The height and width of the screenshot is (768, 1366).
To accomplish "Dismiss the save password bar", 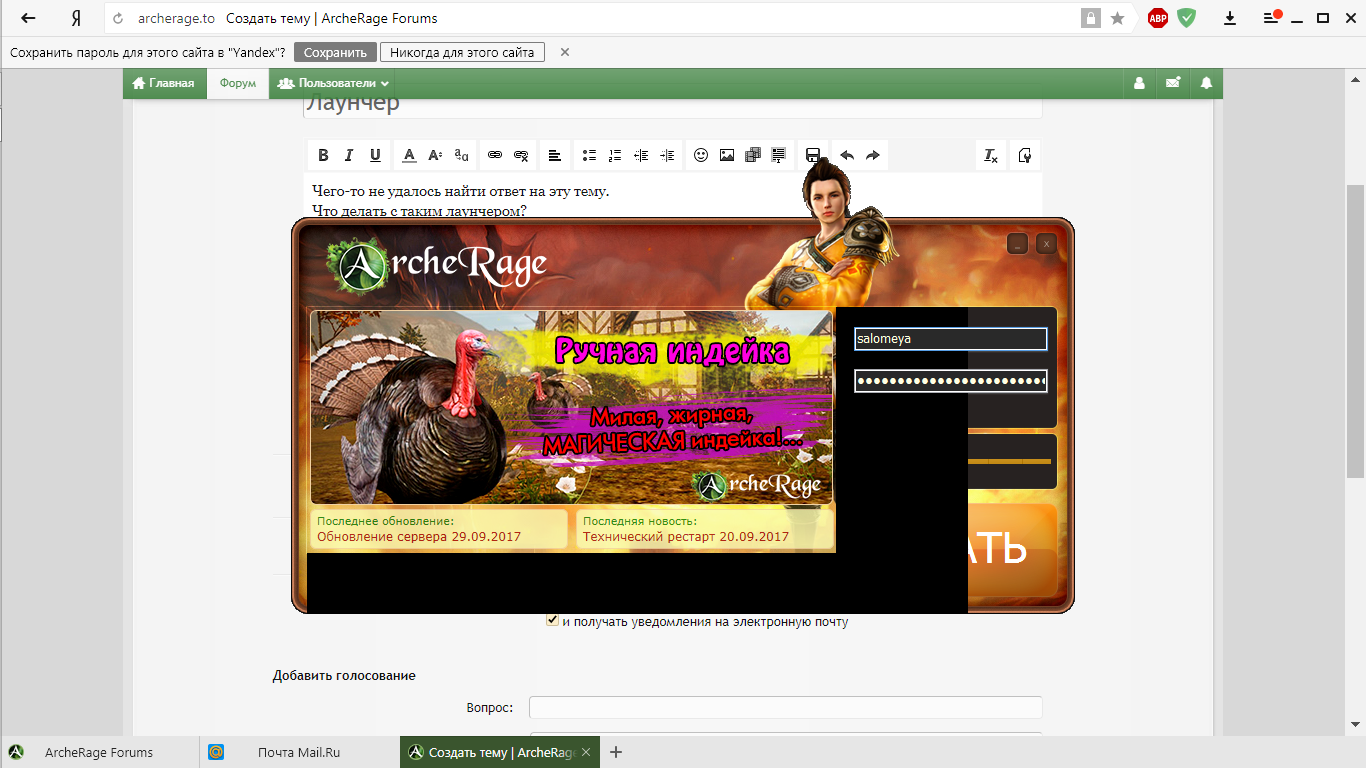I will coord(565,52).
